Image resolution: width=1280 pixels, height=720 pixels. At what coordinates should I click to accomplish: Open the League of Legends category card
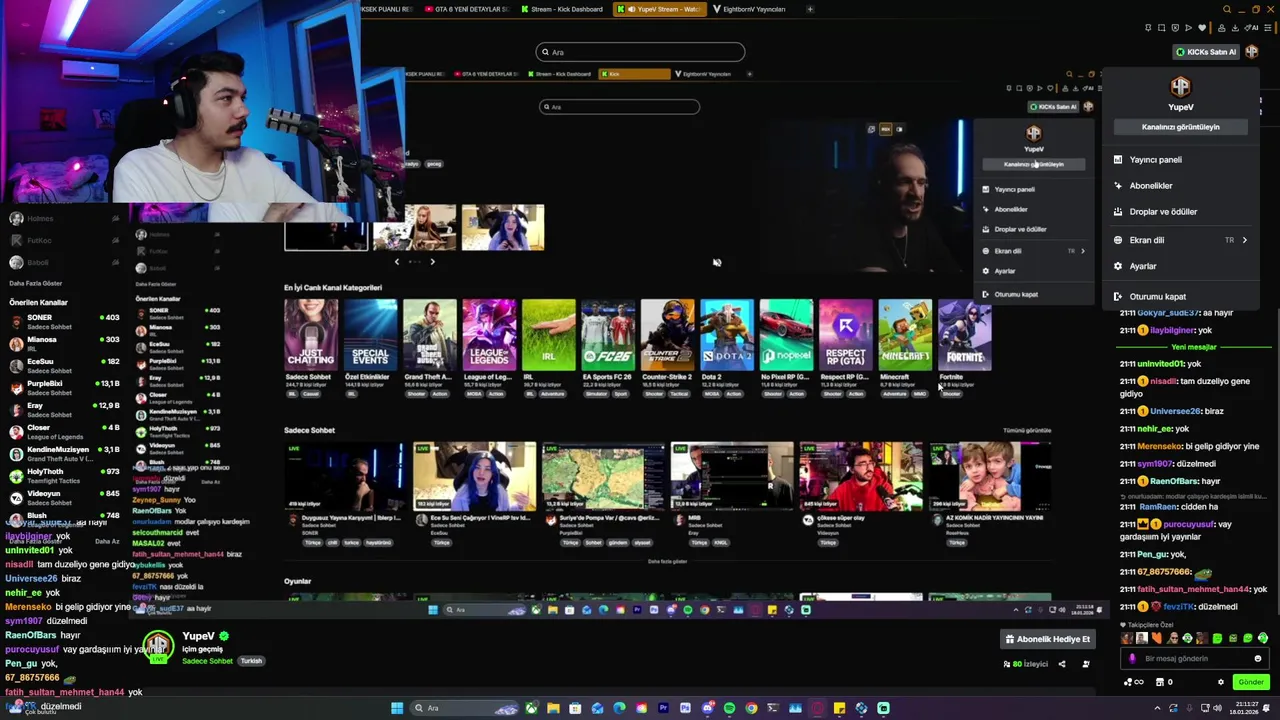[489, 335]
